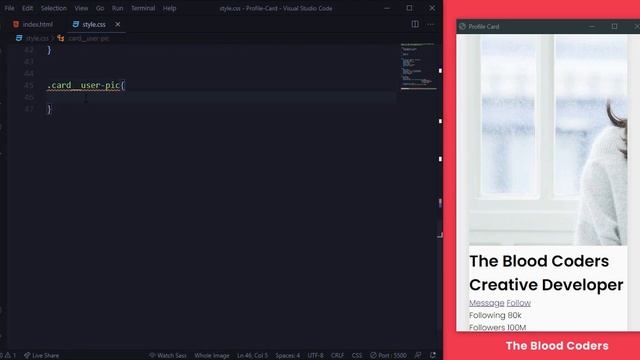This screenshot has height=360, width=640.
Task: Maximize the Profile Card window
Action: [x=614, y=27]
